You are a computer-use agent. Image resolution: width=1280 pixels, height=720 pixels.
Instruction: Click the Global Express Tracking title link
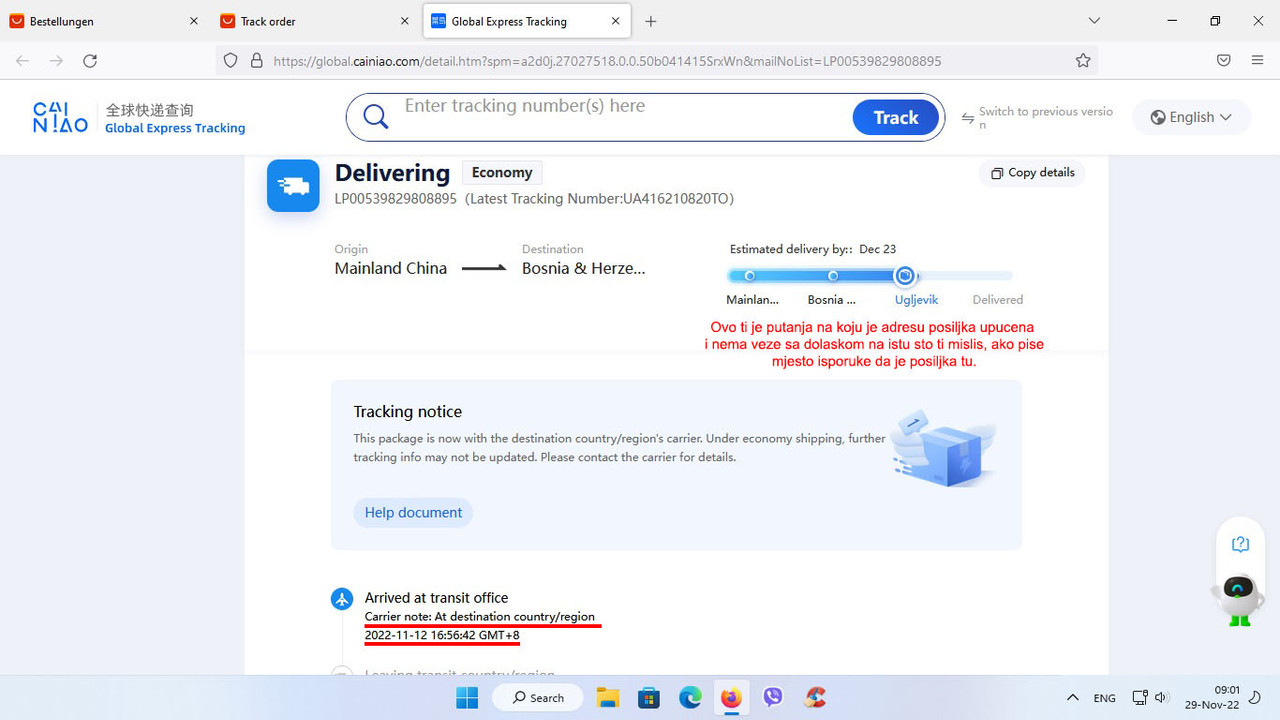(x=175, y=128)
